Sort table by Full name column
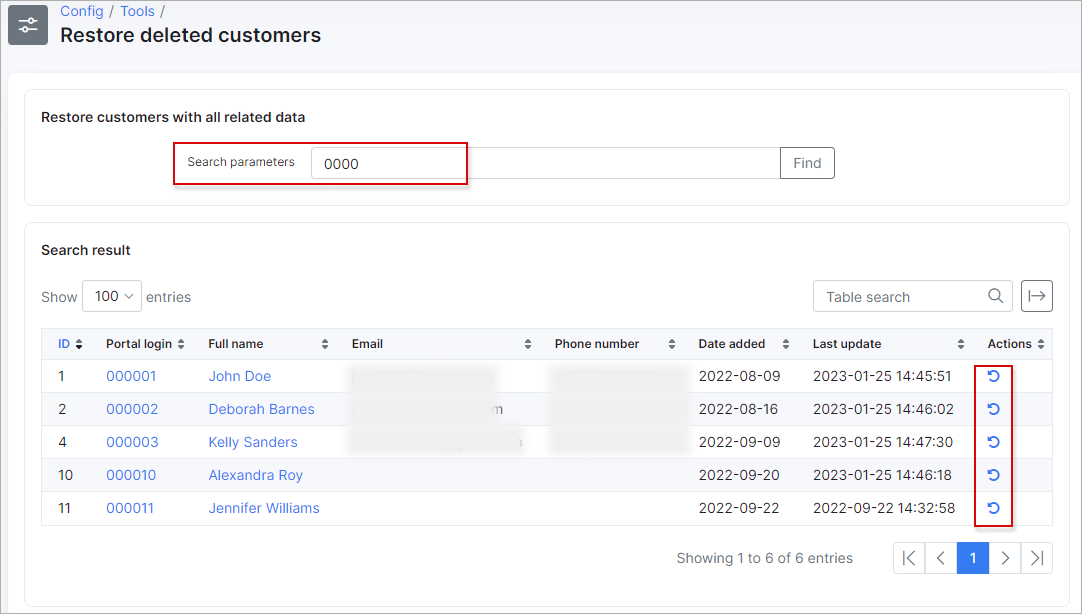The width and height of the screenshot is (1082, 614). tap(268, 344)
